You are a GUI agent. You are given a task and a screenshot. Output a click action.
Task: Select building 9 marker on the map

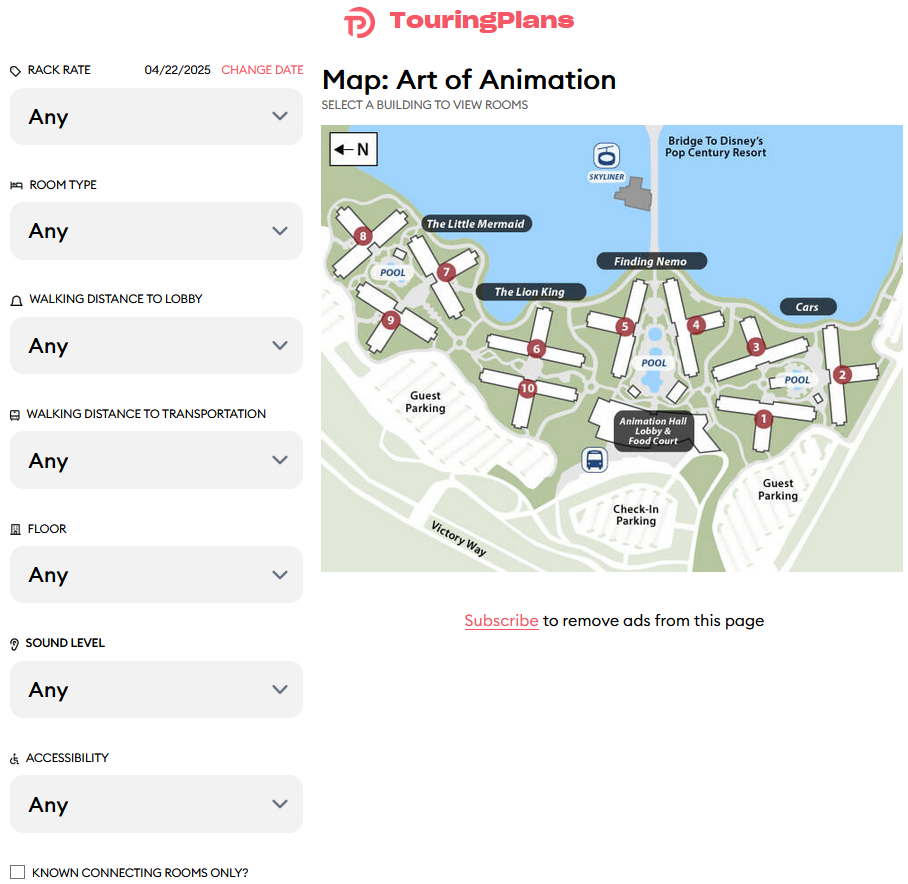[x=391, y=320]
